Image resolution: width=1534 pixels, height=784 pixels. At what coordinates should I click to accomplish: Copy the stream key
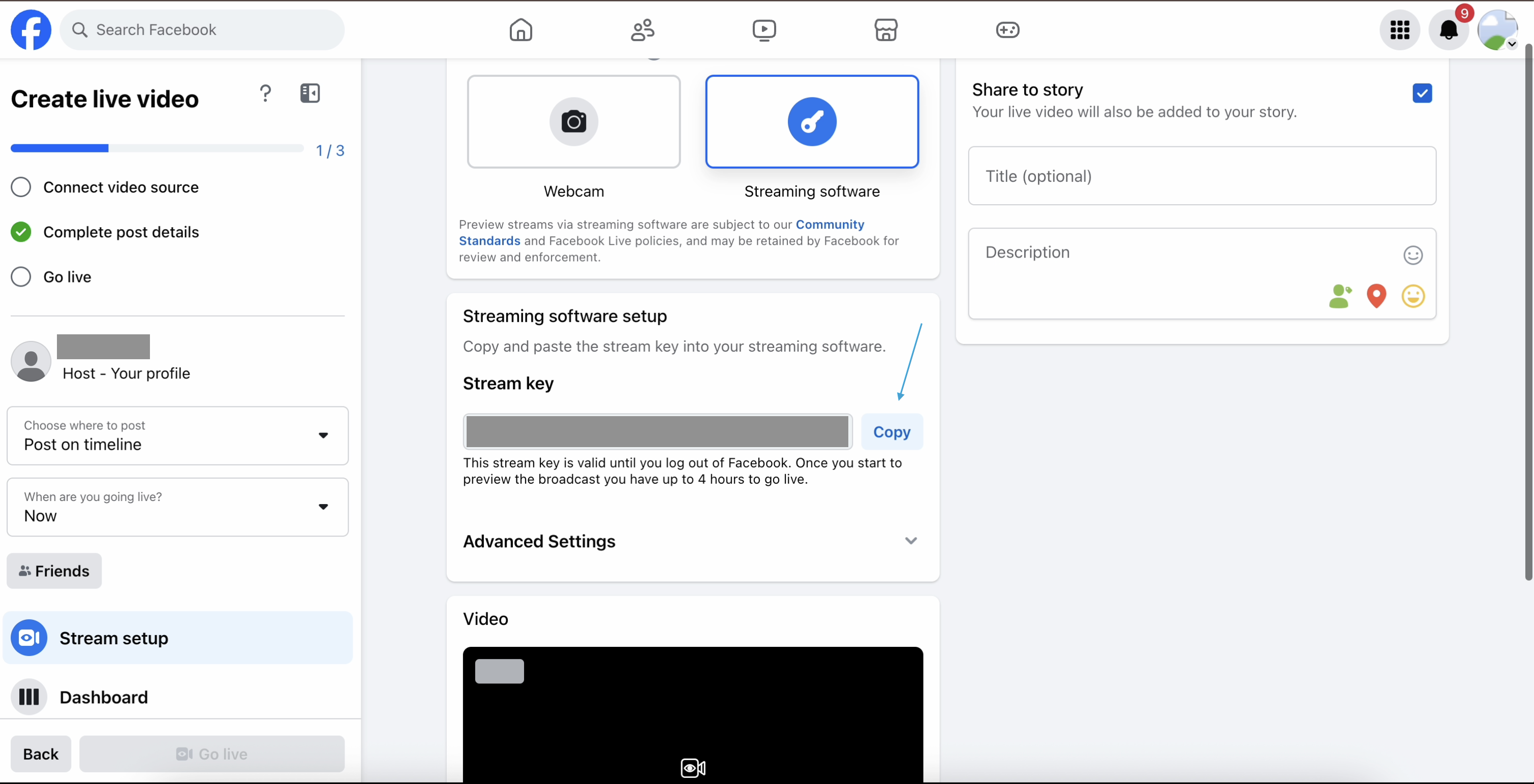[892, 431]
